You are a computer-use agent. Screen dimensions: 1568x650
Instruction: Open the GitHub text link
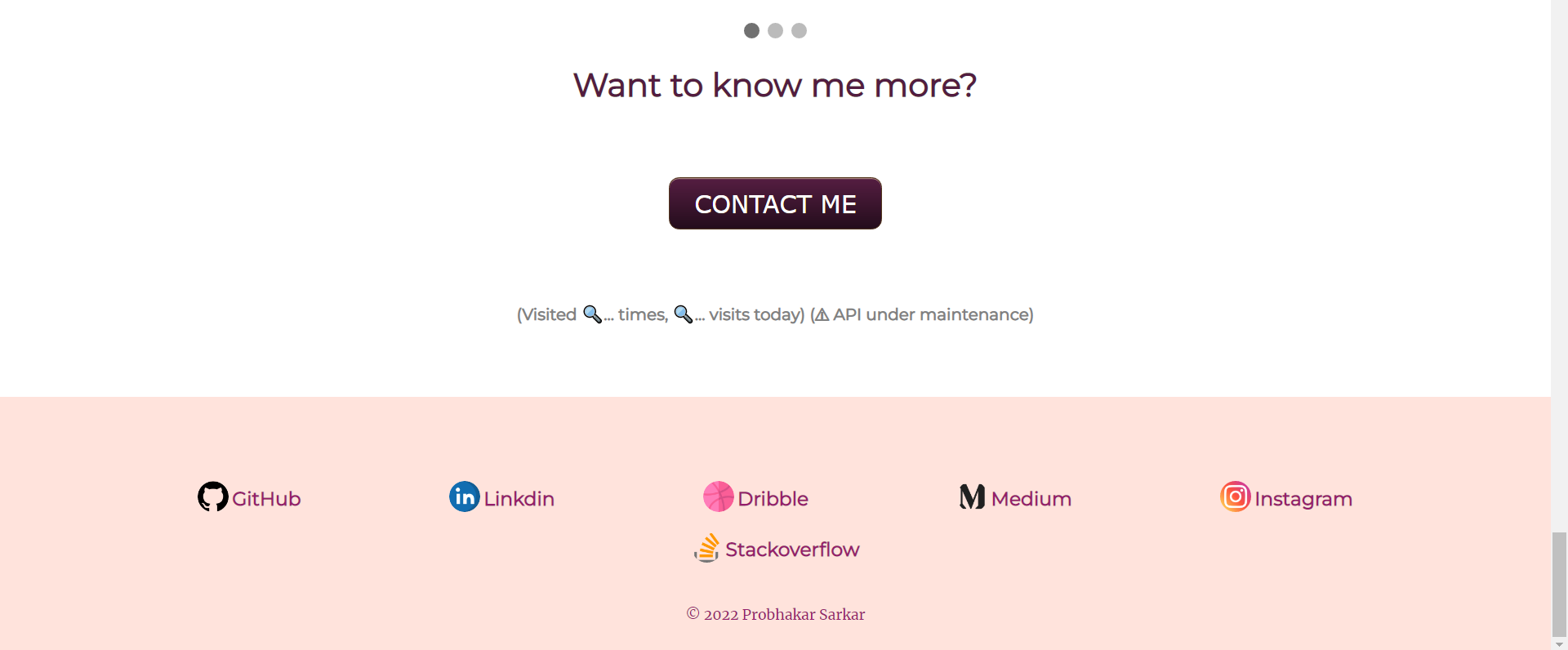point(265,498)
